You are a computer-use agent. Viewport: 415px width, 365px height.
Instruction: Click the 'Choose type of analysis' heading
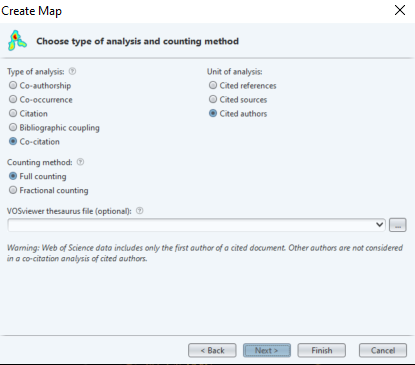click(138, 41)
